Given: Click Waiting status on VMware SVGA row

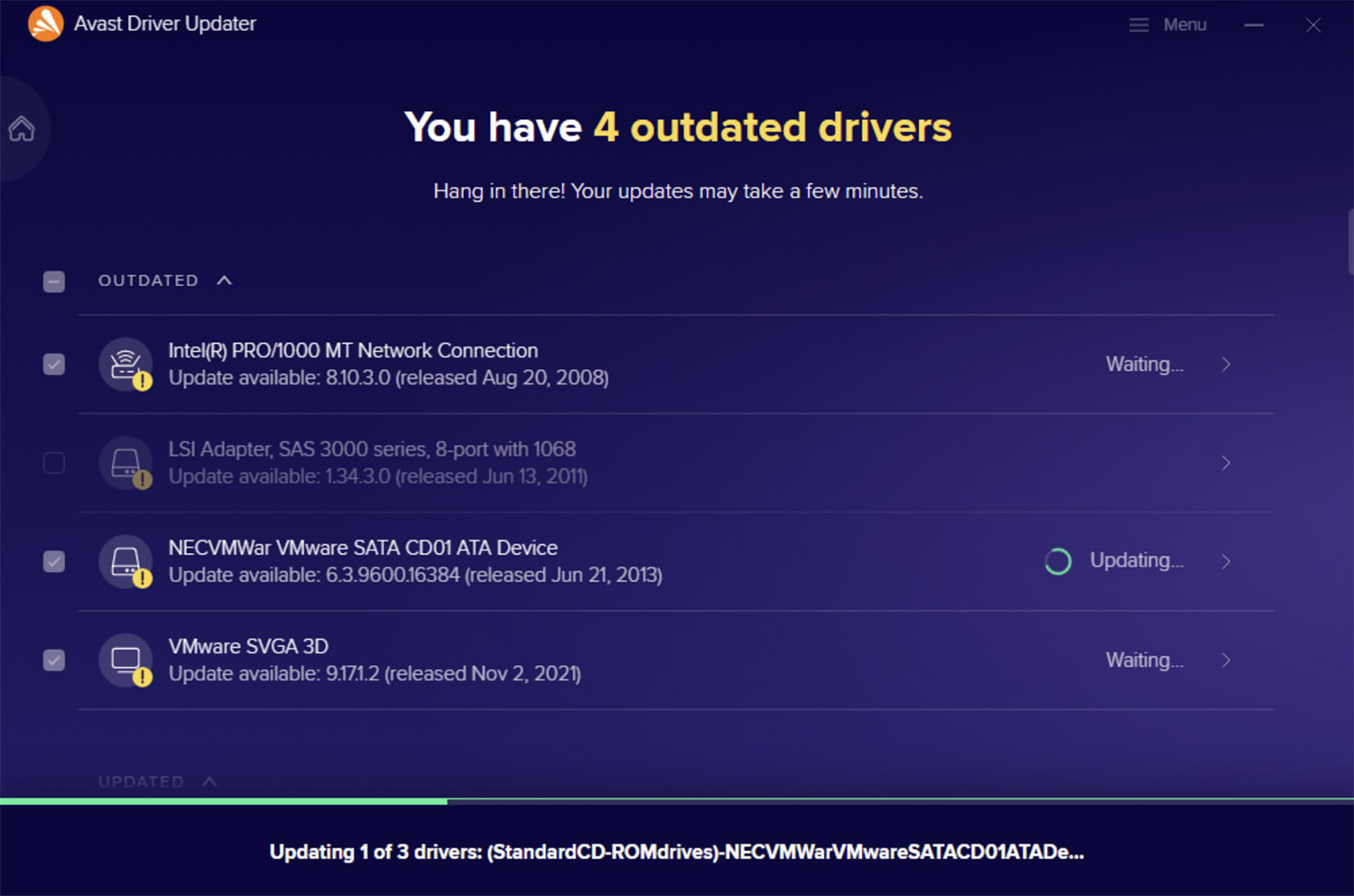Looking at the screenshot, I should point(1145,660).
